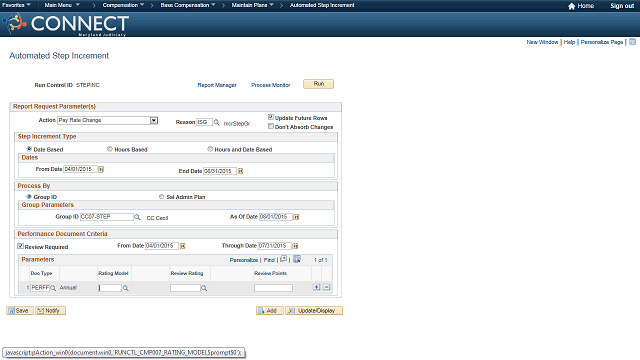Open the Help link
This screenshot has width=640, height=360.
[569, 42]
